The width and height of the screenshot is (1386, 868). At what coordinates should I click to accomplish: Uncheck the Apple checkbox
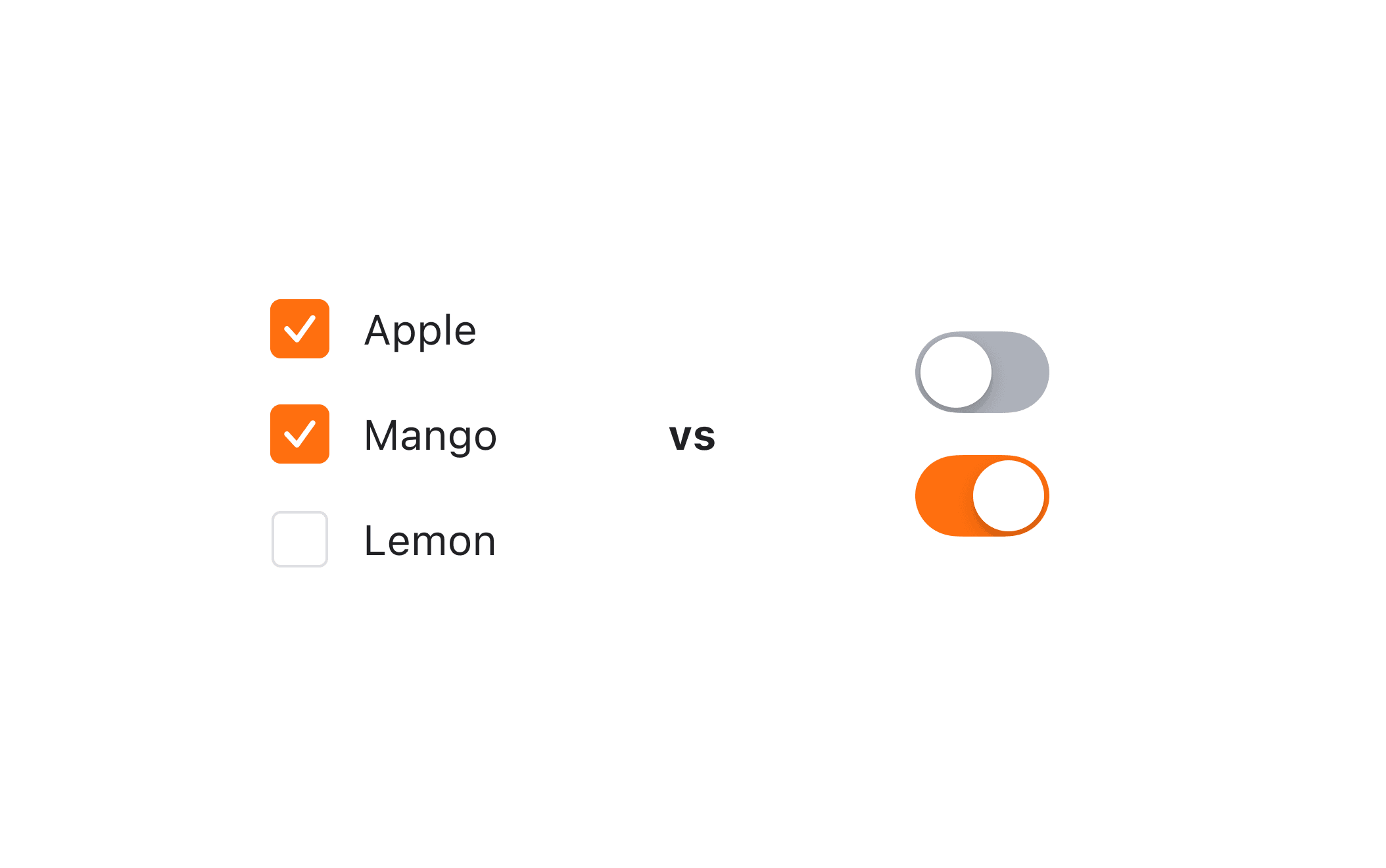click(300, 329)
